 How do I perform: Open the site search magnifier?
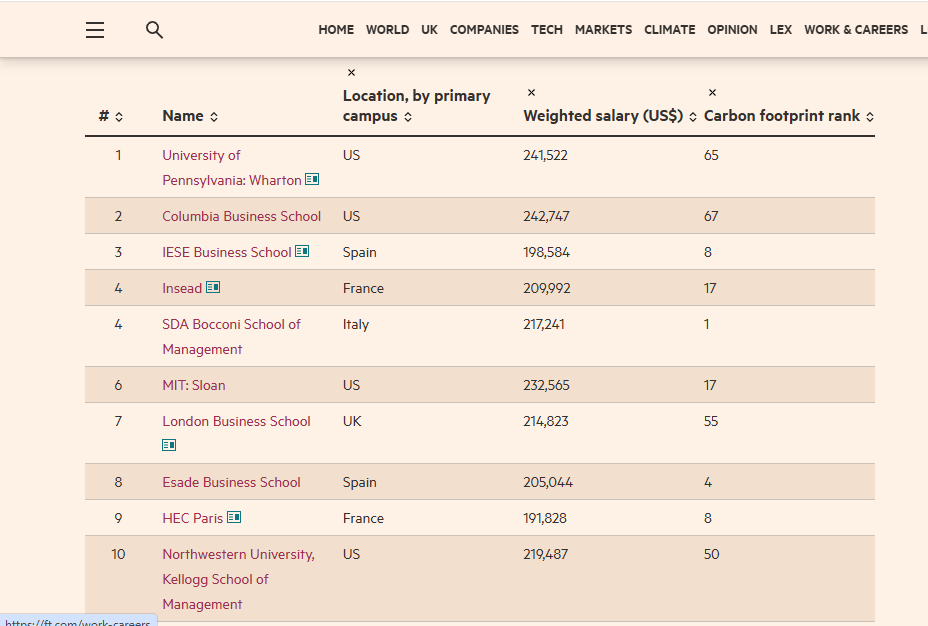154,30
